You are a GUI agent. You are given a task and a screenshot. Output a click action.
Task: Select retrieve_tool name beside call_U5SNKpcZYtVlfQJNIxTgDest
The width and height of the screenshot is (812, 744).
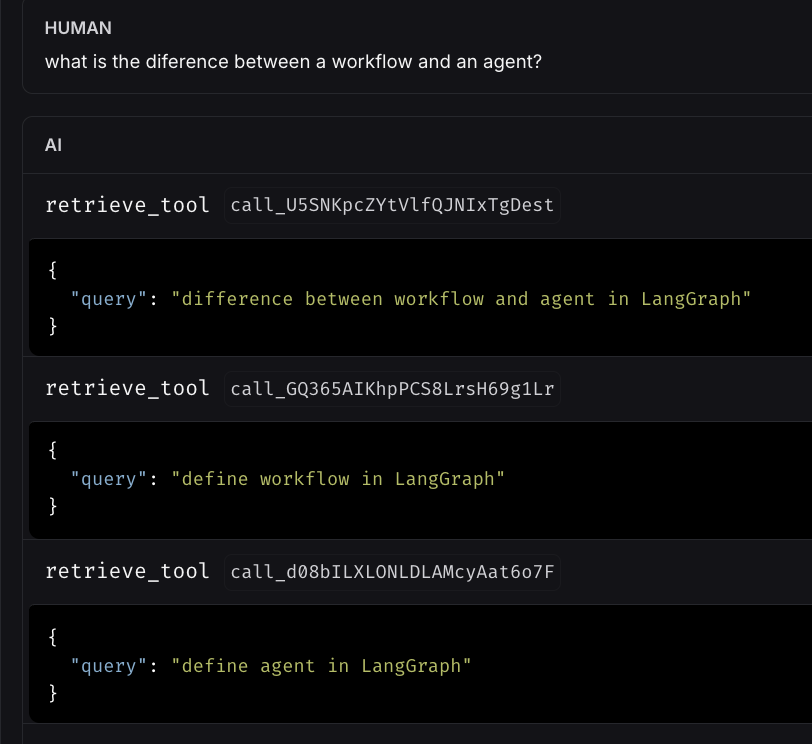(127, 205)
